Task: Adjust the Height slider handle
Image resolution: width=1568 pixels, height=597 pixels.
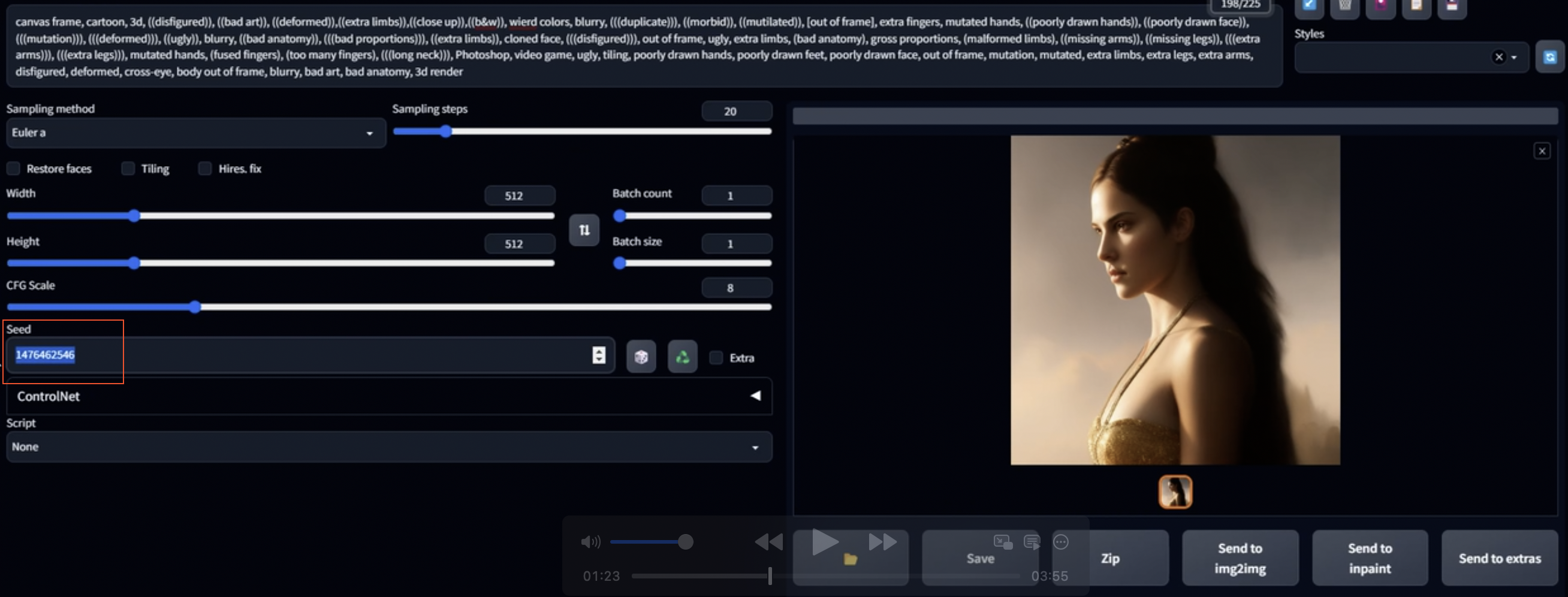Action: tap(134, 264)
